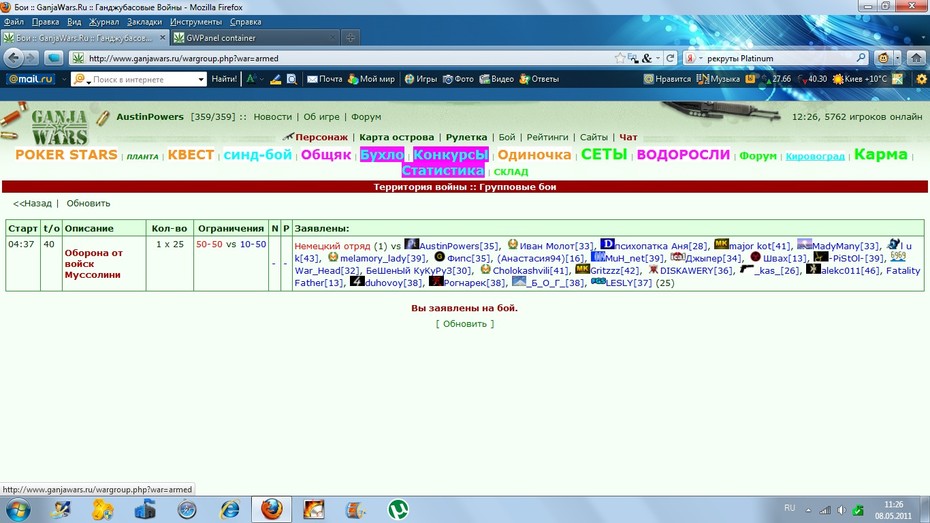Open the Киев +10°C weather widget
The width and height of the screenshot is (930, 523).
[x=859, y=79]
